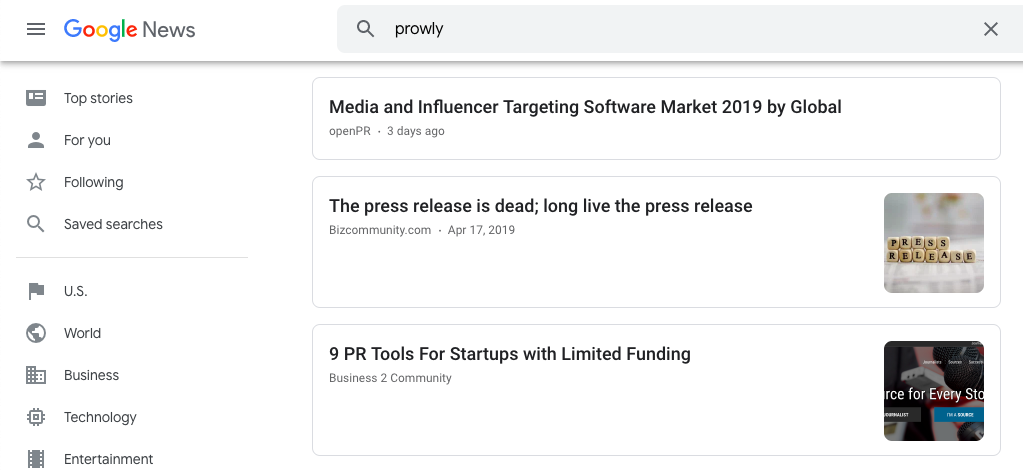Read 'The press release is dead' article

point(540,206)
